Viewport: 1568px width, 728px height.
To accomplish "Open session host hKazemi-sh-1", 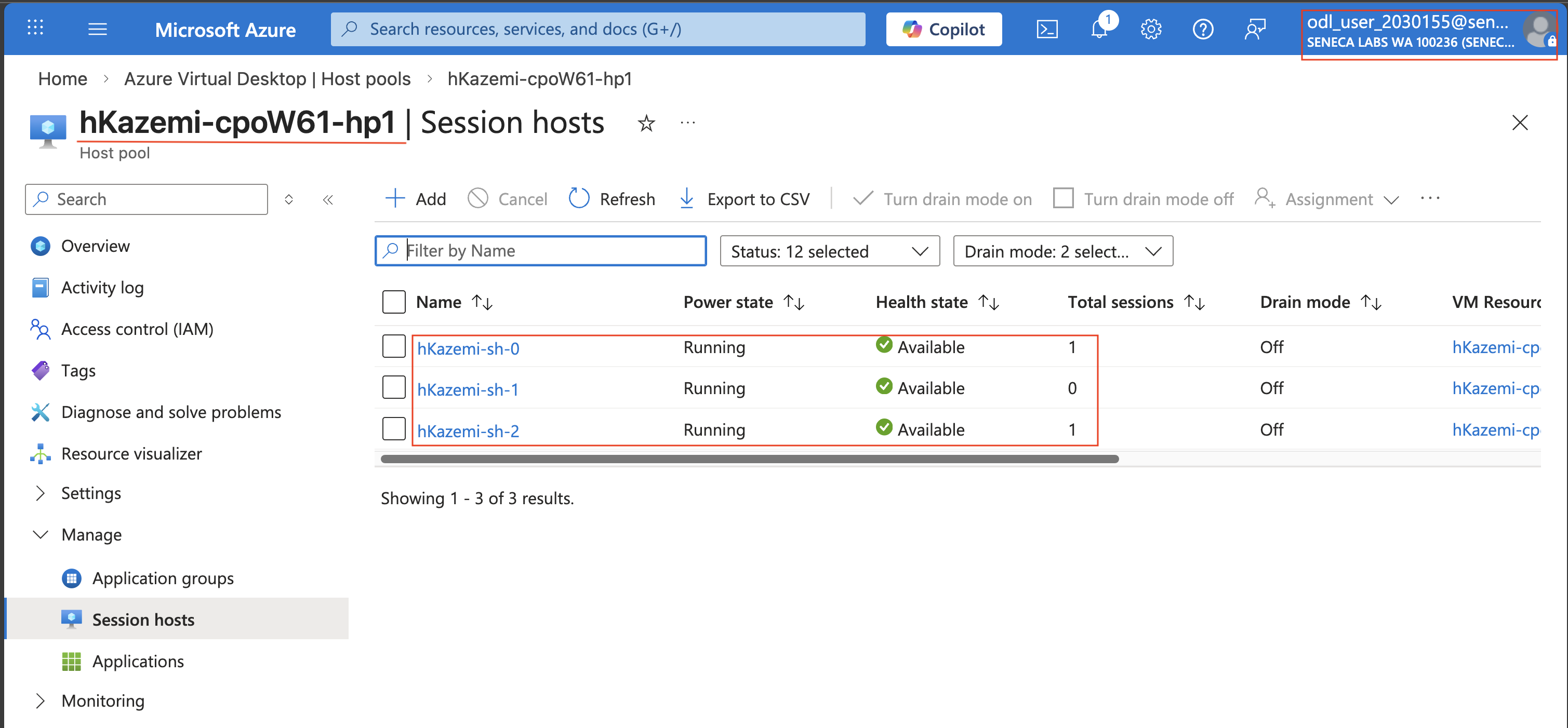I will pos(468,390).
